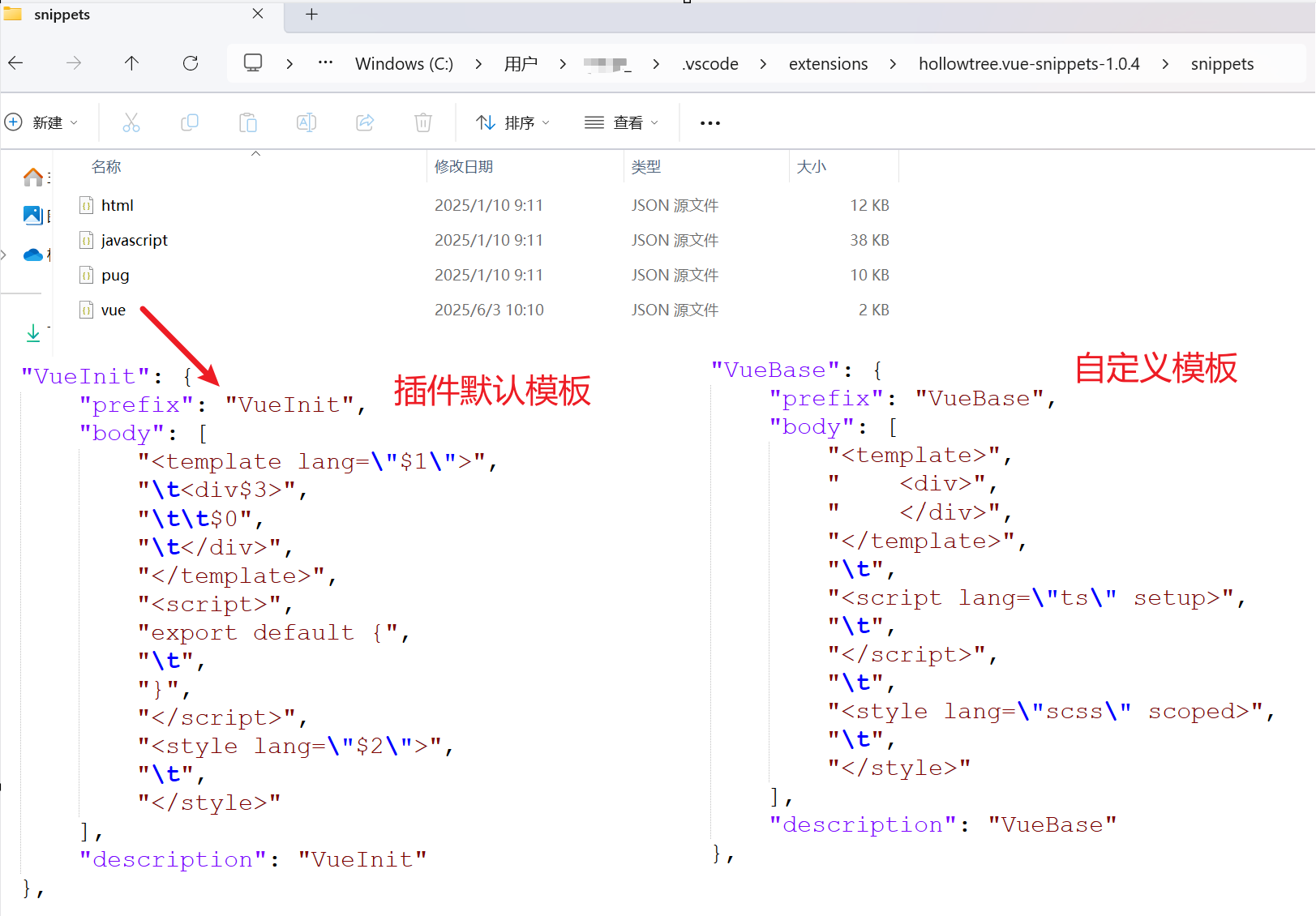The width and height of the screenshot is (1316, 916).
Task: Click JSON 源文件 type in pug row
Action: [675, 275]
